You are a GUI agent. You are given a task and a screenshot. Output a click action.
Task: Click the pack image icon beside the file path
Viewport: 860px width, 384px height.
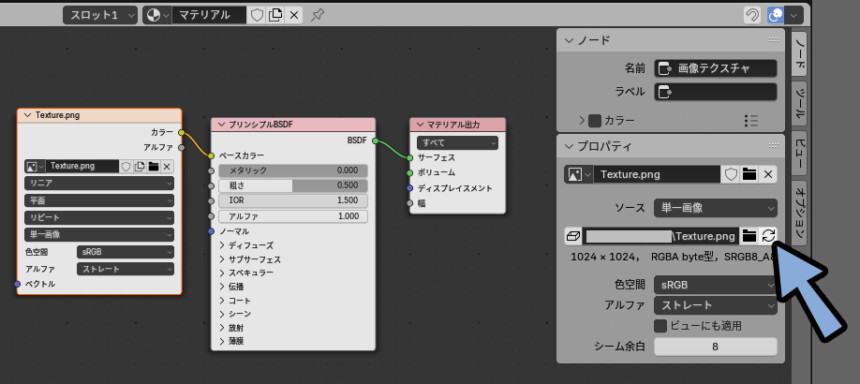pyautogui.click(x=573, y=236)
